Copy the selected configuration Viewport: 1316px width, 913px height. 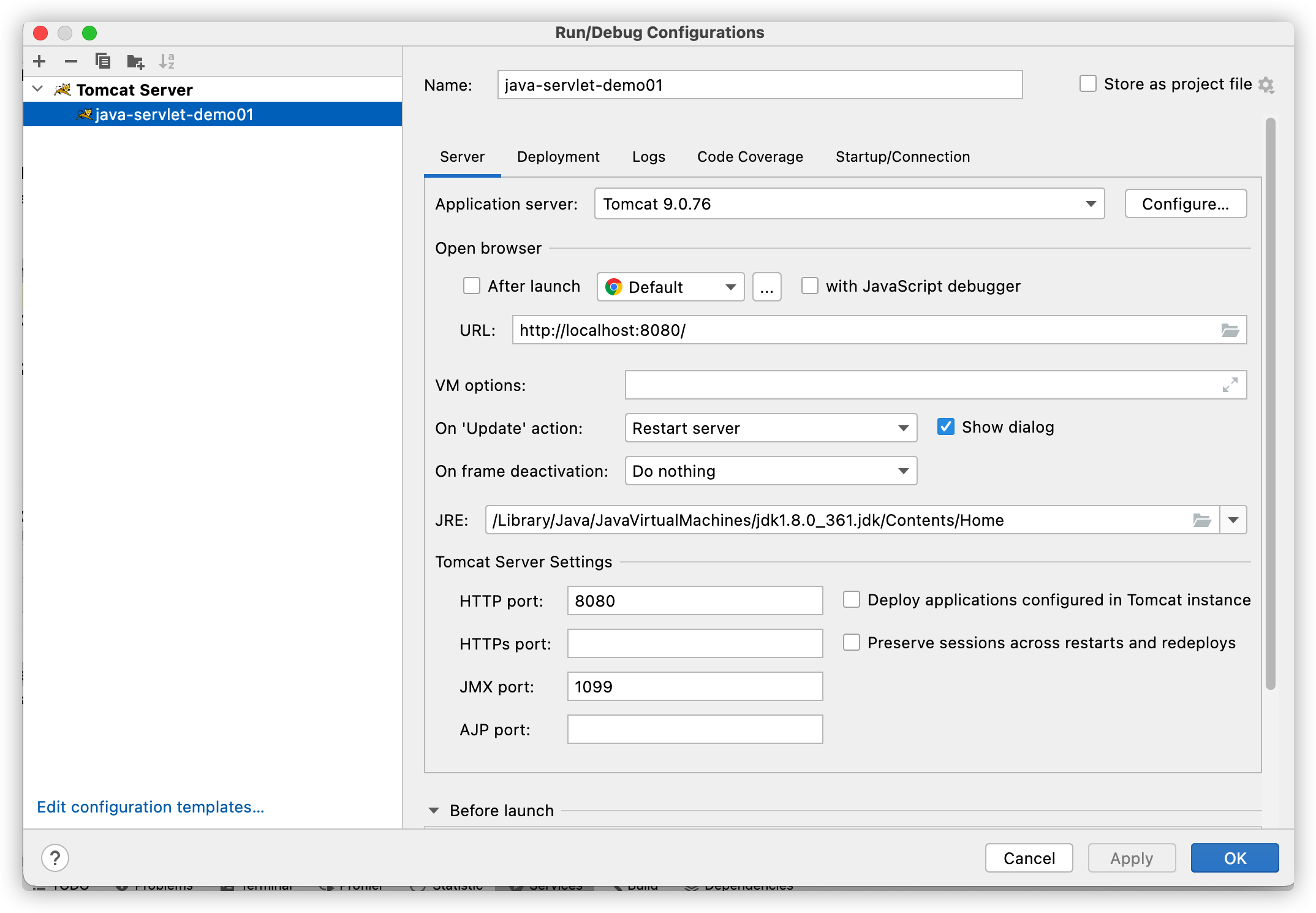[103, 61]
